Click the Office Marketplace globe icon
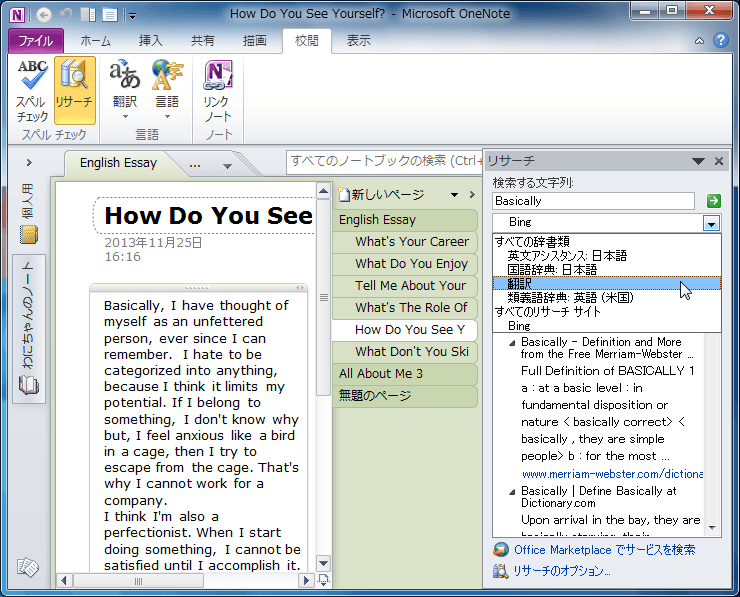The height and width of the screenshot is (597, 740). coord(501,550)
